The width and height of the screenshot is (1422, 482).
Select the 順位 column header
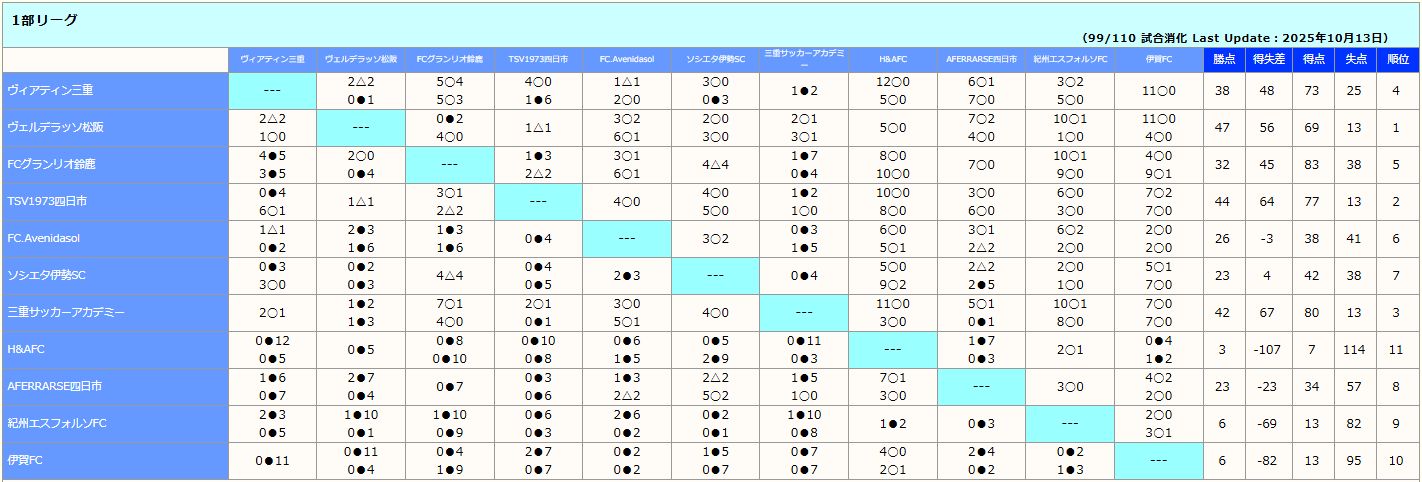pos(1399,60)
